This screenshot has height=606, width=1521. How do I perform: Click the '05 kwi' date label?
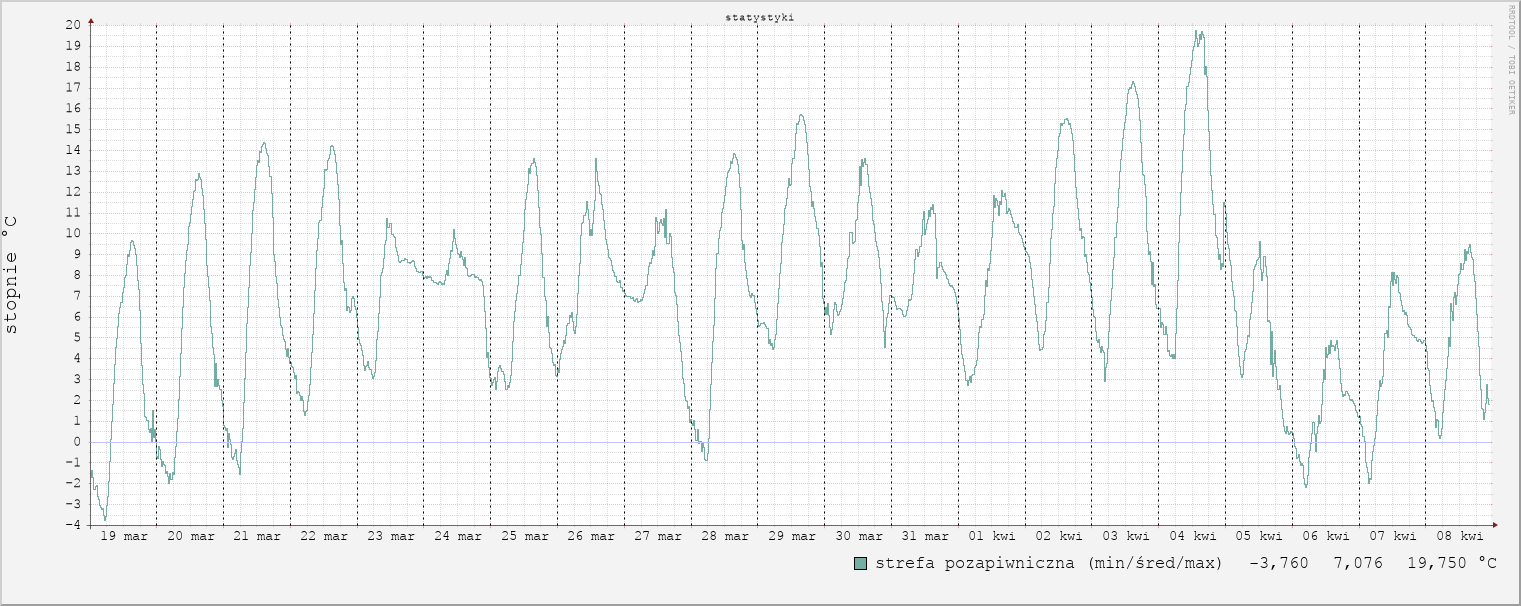coord(1259,536)
